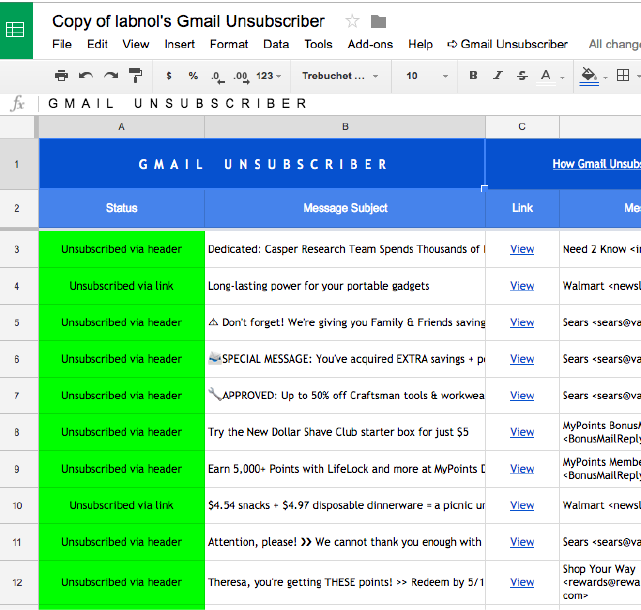This screenshot has width=641, height=610.
Task: Open the Format menu
Action: 229,44
